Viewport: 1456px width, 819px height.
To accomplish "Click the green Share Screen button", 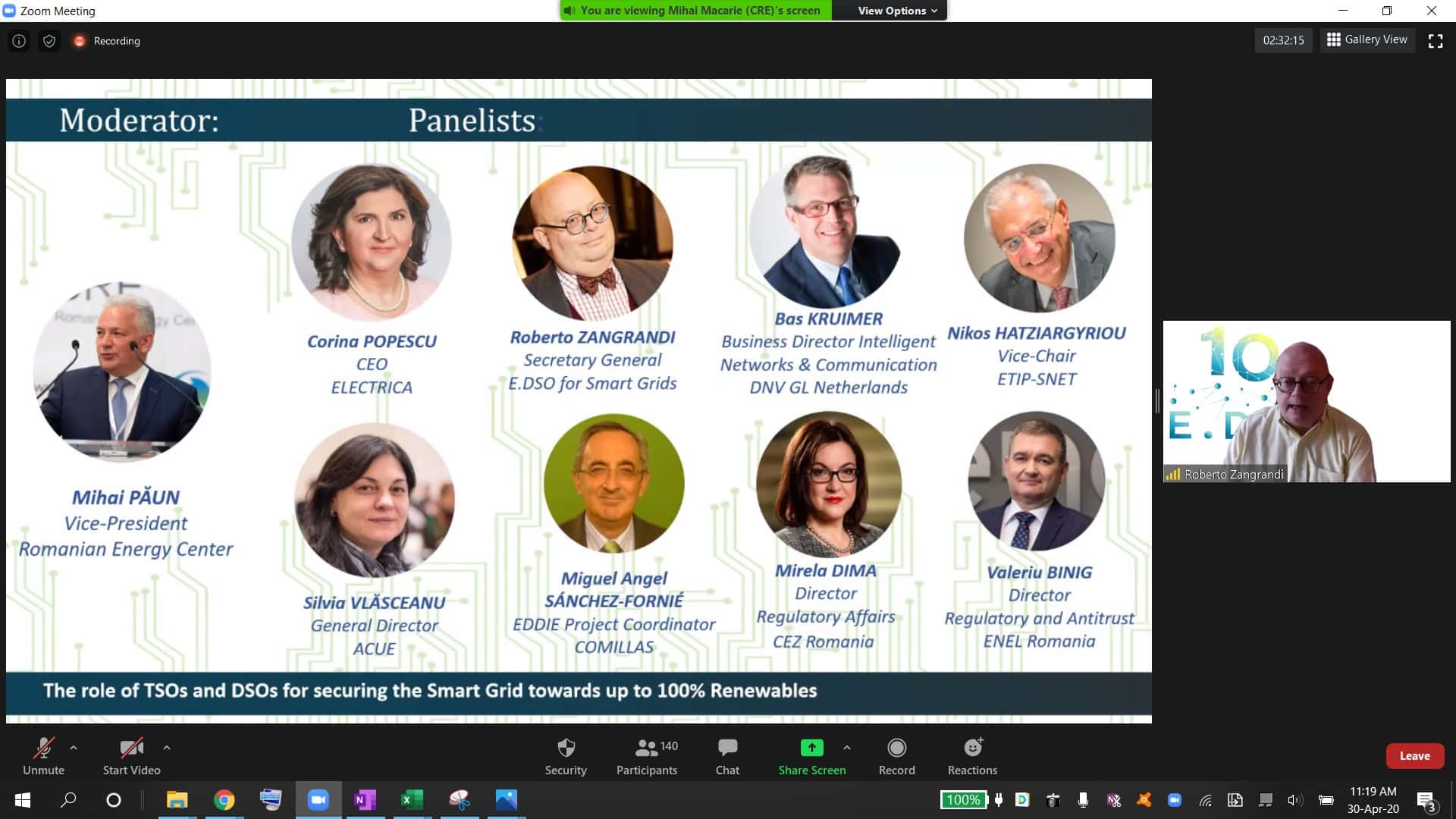I will coord(811,756).
